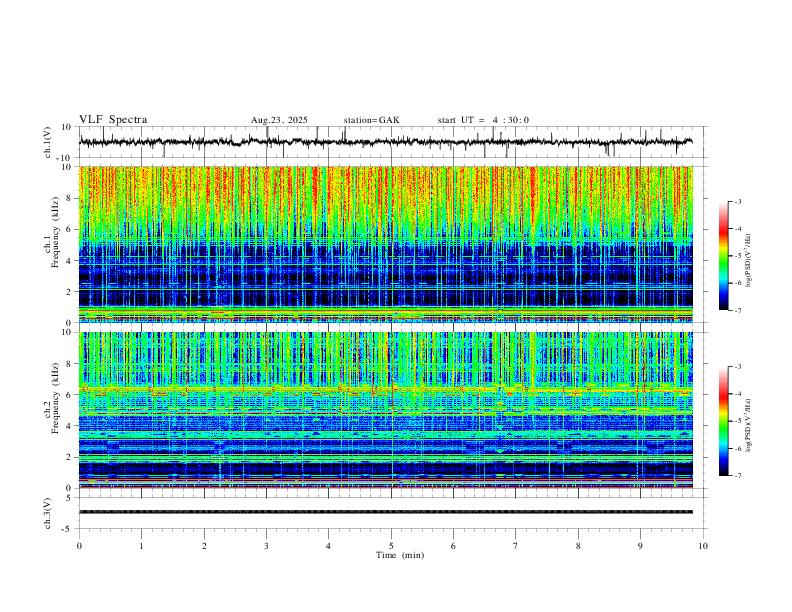Screen dimensions: 792x612
Task: Click the "-7" tick on the ch.1 color bar
Action: [738, 310]
